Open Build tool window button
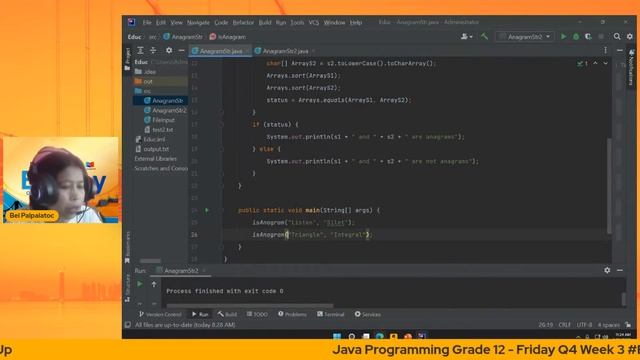The width and height of the screenshot is (640, 360). (x=227, y=314)
